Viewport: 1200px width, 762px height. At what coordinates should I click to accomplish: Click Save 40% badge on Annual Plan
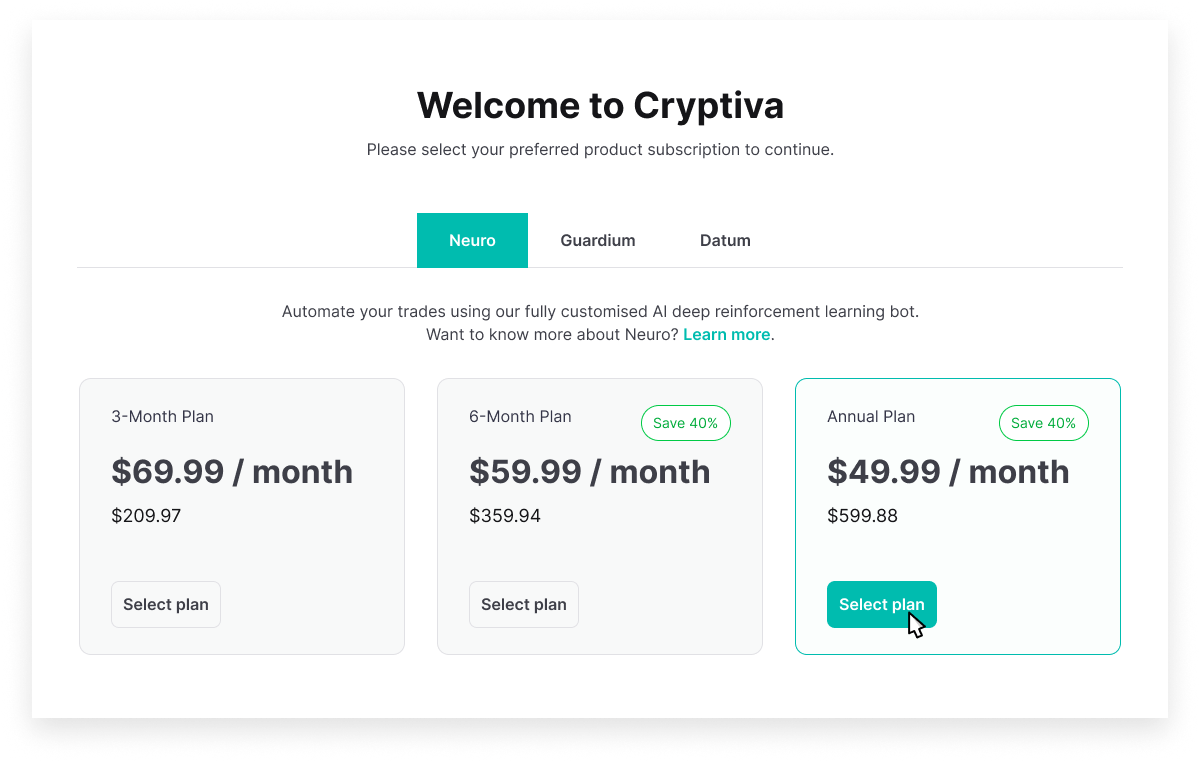[x=1043, y=423]
